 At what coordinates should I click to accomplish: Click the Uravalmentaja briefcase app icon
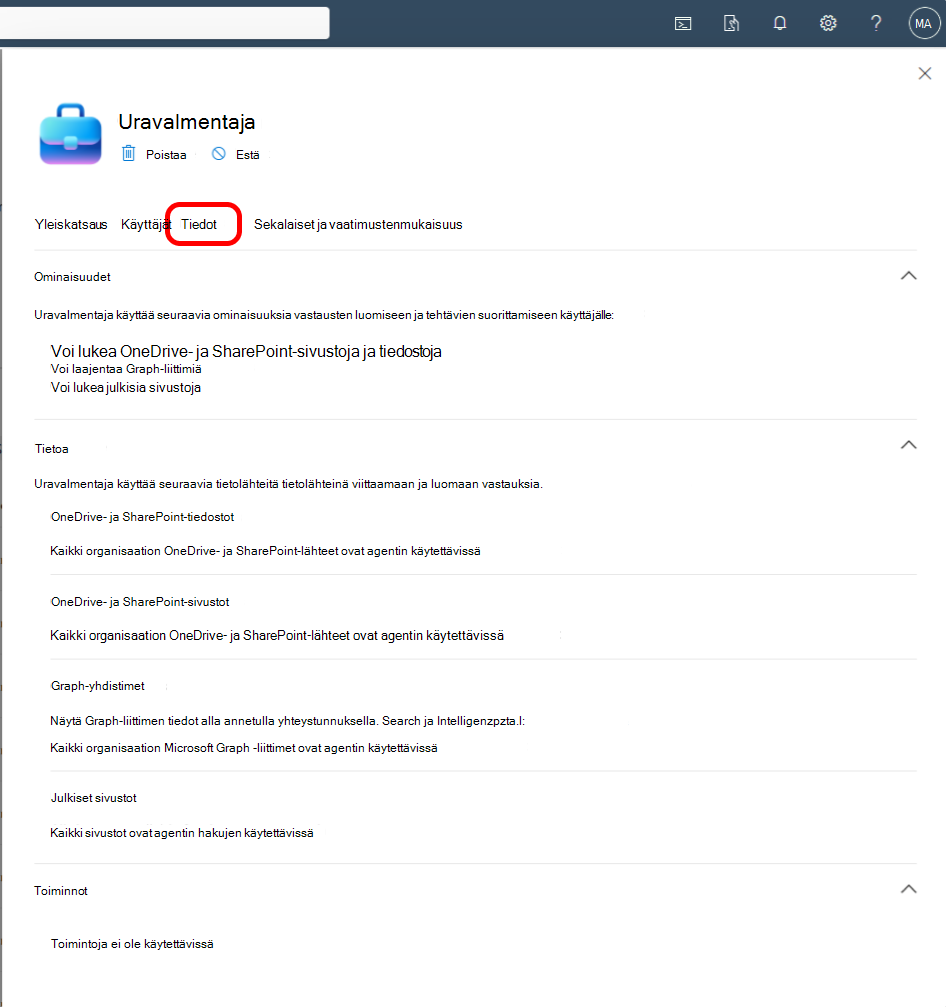click(x=71, y=134)
